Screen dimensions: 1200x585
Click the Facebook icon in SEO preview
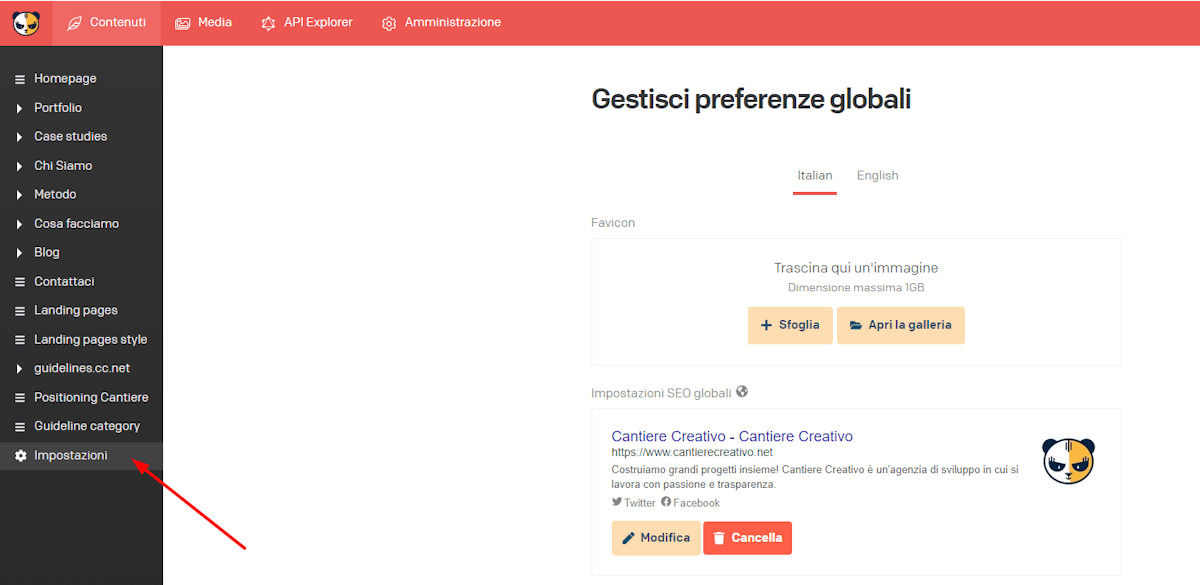[666, 502]
